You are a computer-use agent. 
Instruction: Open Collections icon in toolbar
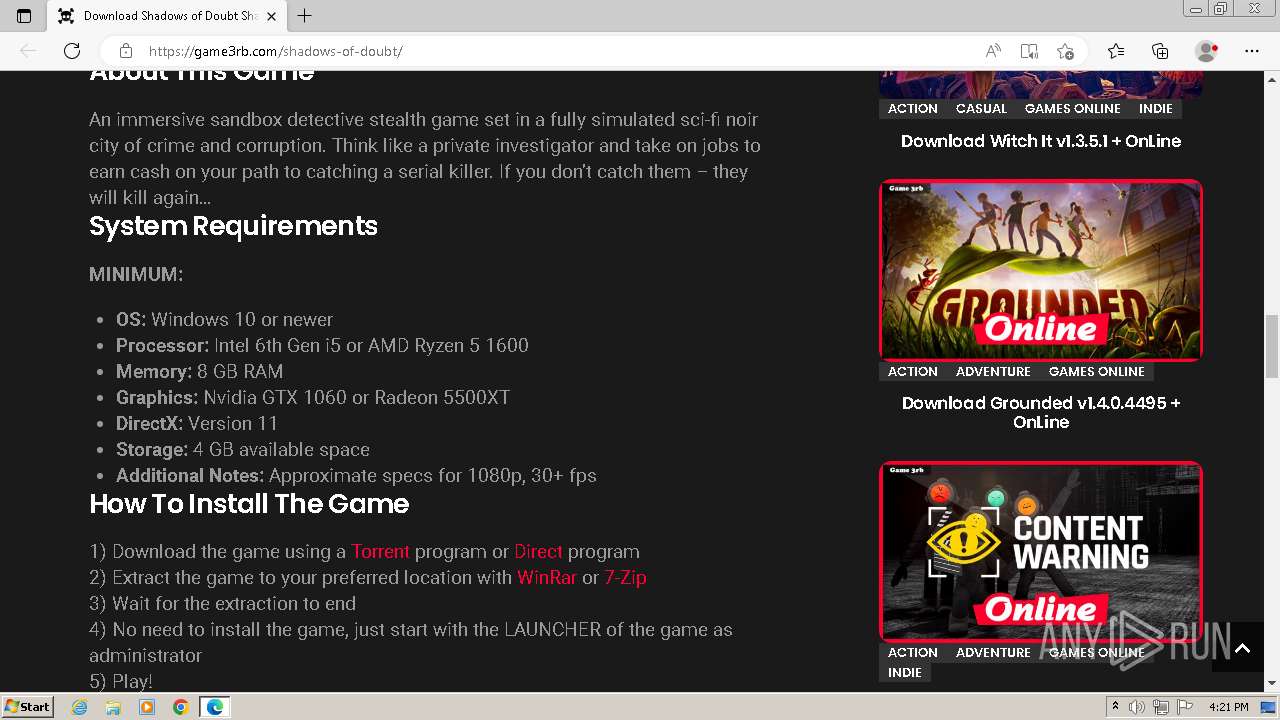point(1160,51)
